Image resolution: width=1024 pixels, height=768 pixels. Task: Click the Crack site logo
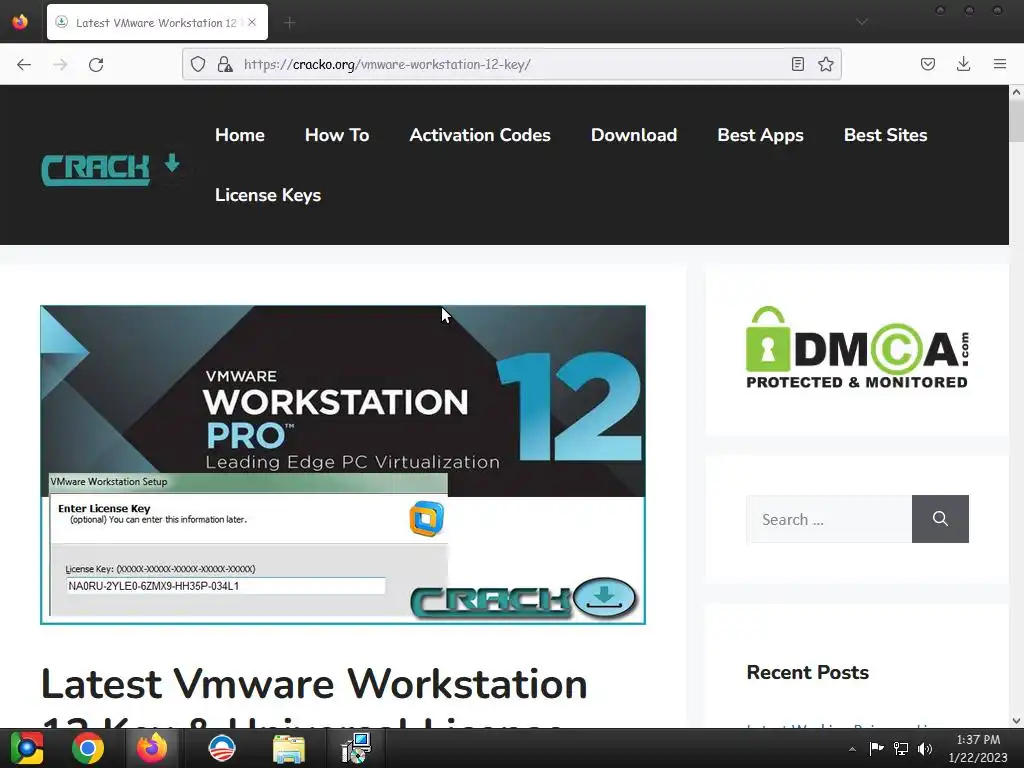pyautogui.click(x=111, y=169)
